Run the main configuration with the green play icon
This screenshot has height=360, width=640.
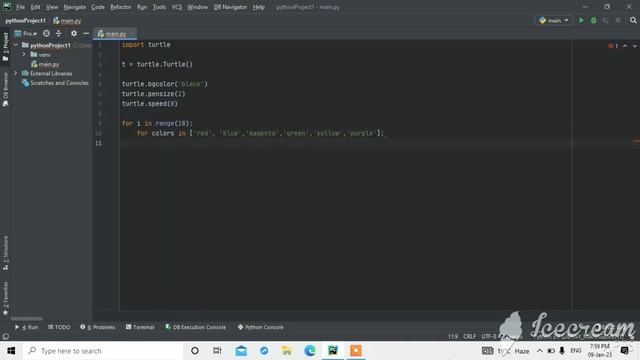pyautogui.click(x=581, y=20)
